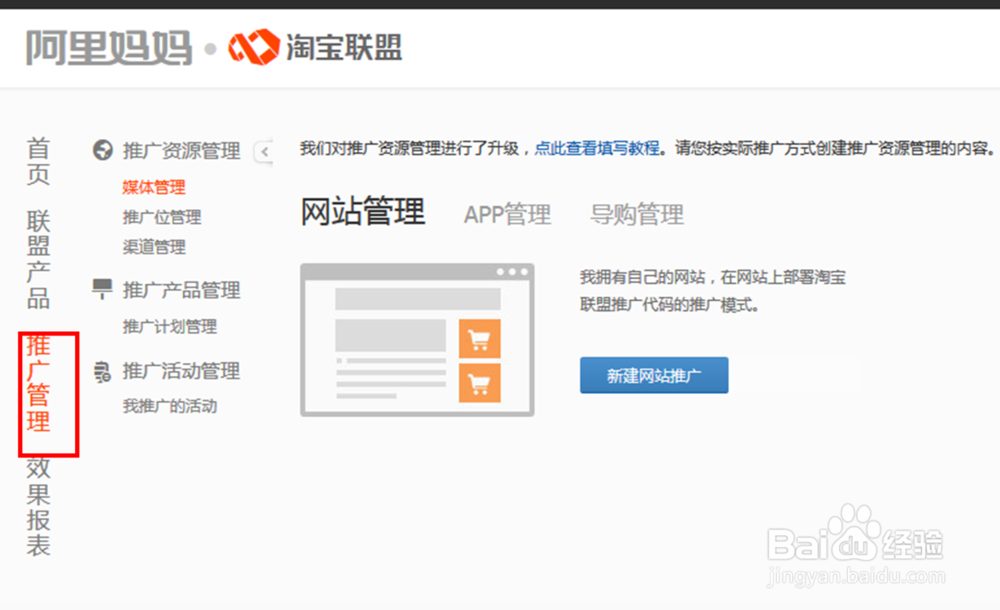The image size is (1000, 610).
Task: Click the 推广资源管理 section header
Action: point(181,151)
